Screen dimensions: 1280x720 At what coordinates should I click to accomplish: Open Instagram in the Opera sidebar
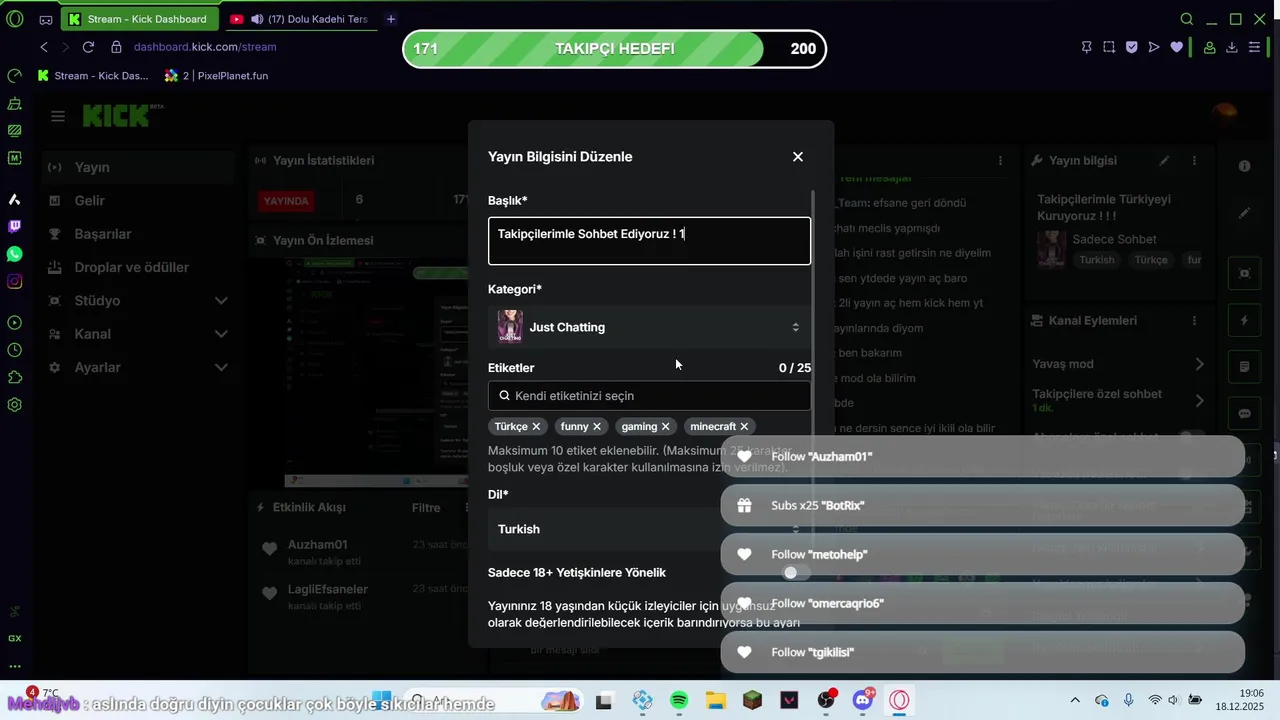[x=14, y=281]
